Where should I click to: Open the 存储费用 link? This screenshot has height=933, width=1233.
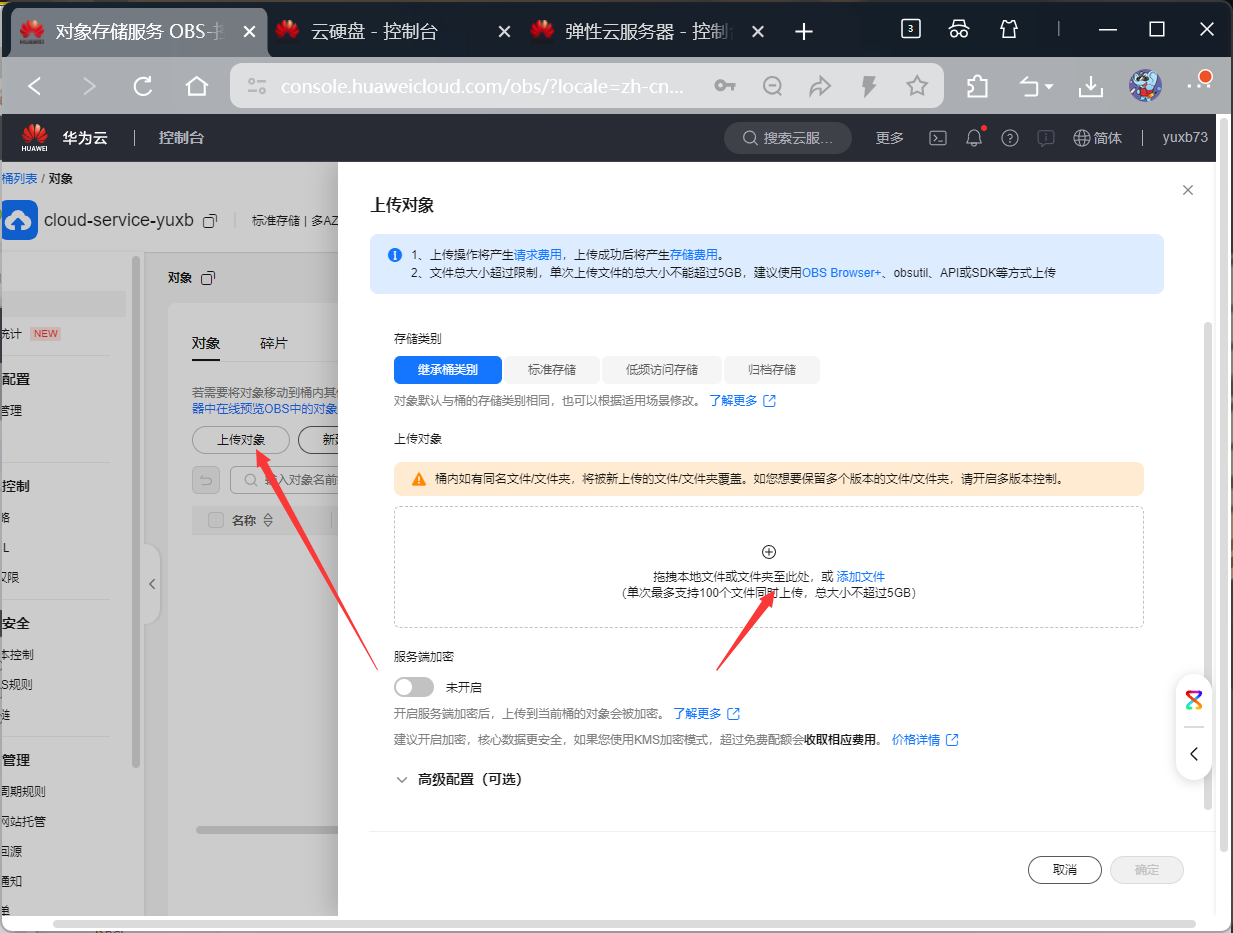coord(694,255)
